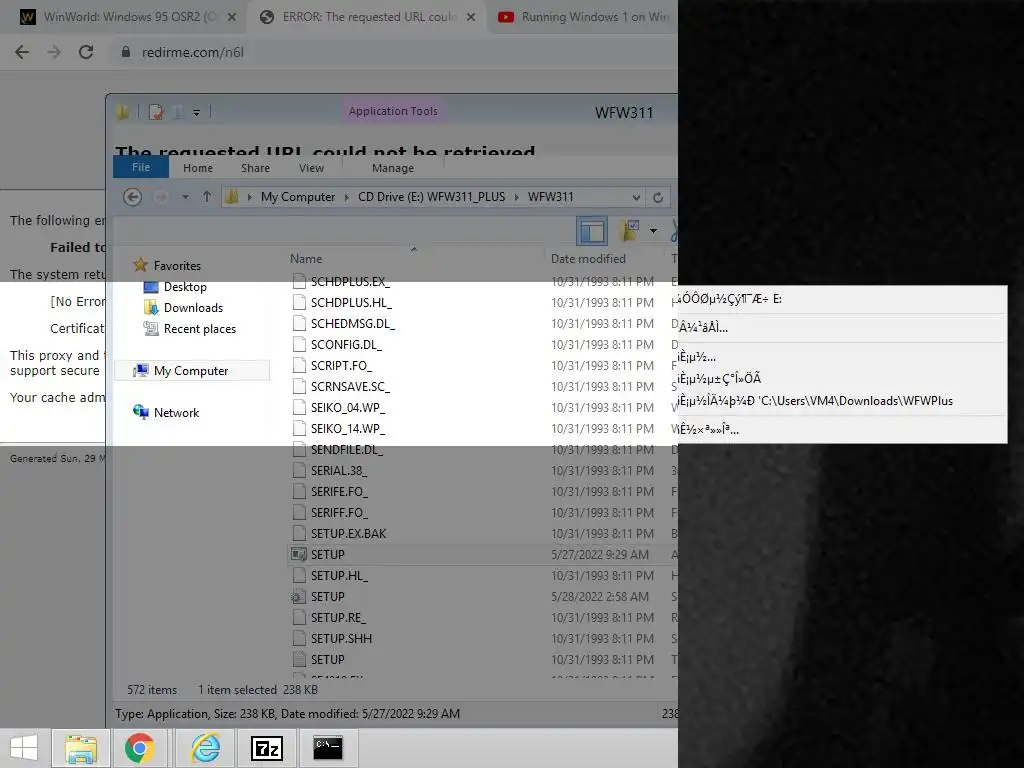Screen dimensions: 1024x768
Task: Open the Windows Start button
Action: 24,748
